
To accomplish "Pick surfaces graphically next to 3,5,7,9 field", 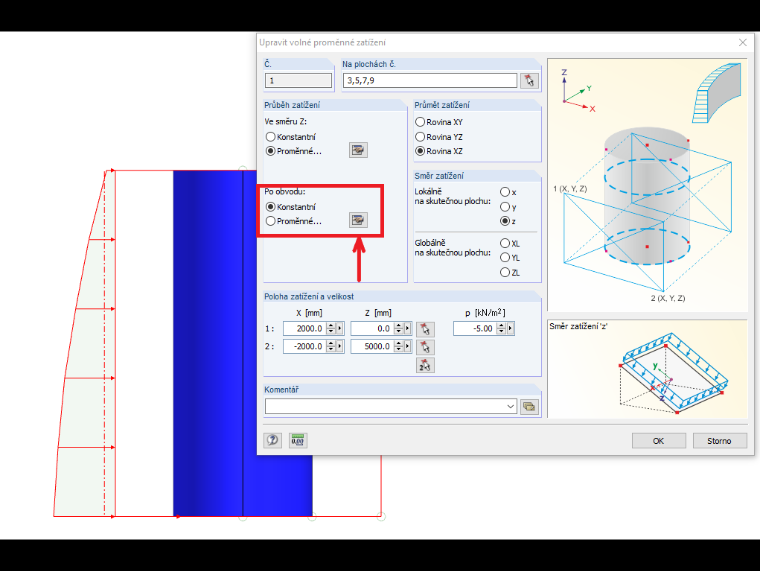I will click(x=529, y=80).
